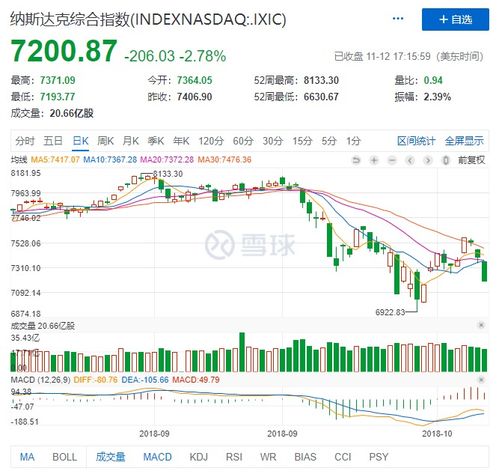Click the index title 纳斯达克综合指数
499x474 pixels.
69,19
